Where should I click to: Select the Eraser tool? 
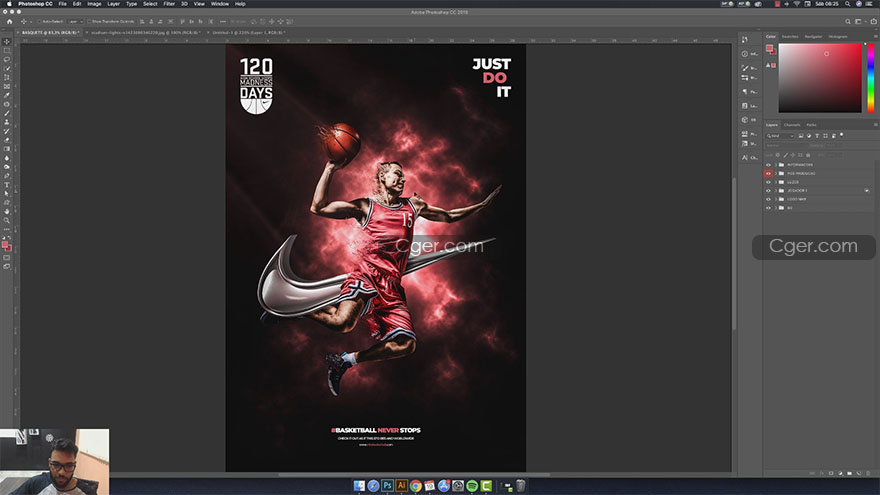pyautogui.click(x=7, y=140)
